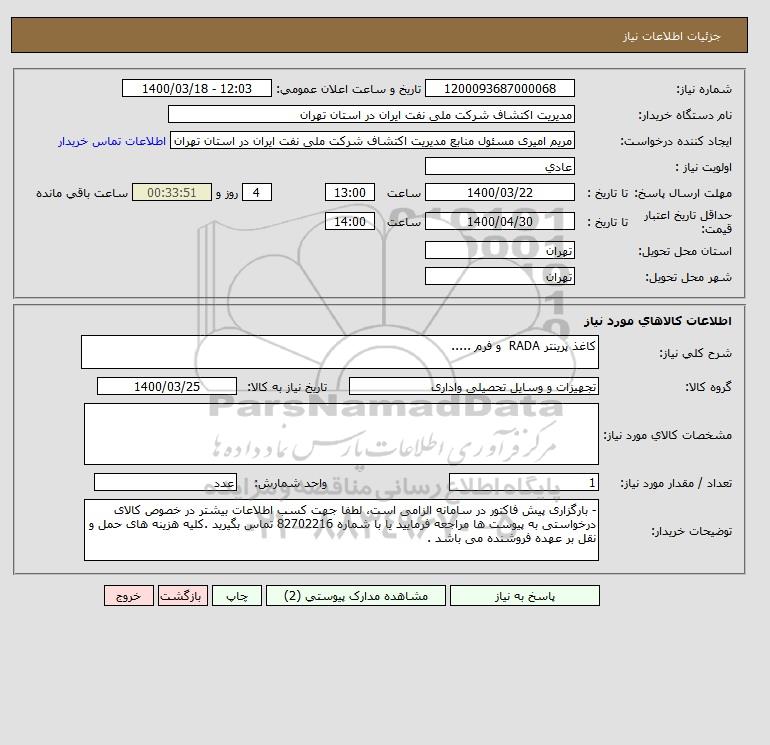Viewport: 770px width, 745px height.
Task: Click the price validity date 1400/04/30
Action: coord(499,221)
